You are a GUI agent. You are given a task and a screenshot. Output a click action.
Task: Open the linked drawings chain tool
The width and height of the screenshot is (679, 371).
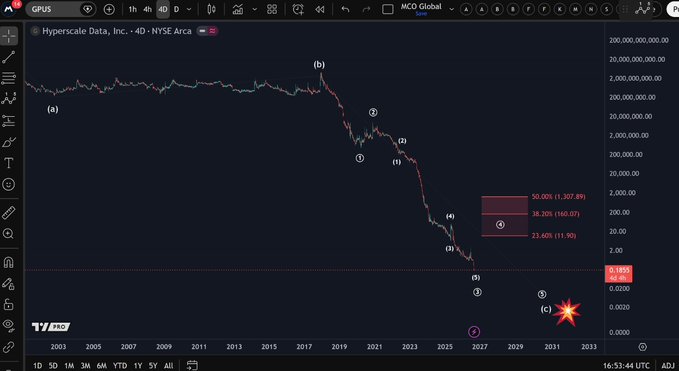(x=9, y=347)
